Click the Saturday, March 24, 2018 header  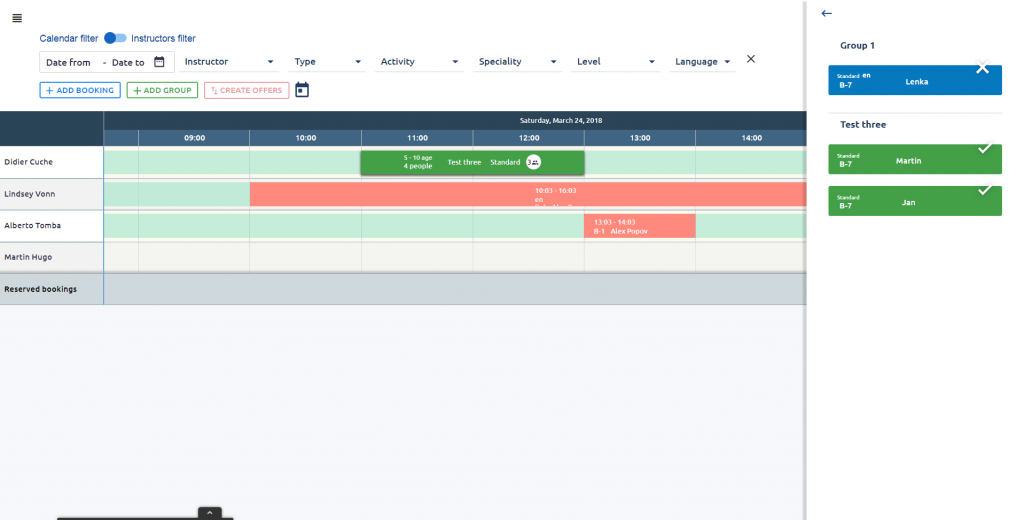(x=561, y=120)
